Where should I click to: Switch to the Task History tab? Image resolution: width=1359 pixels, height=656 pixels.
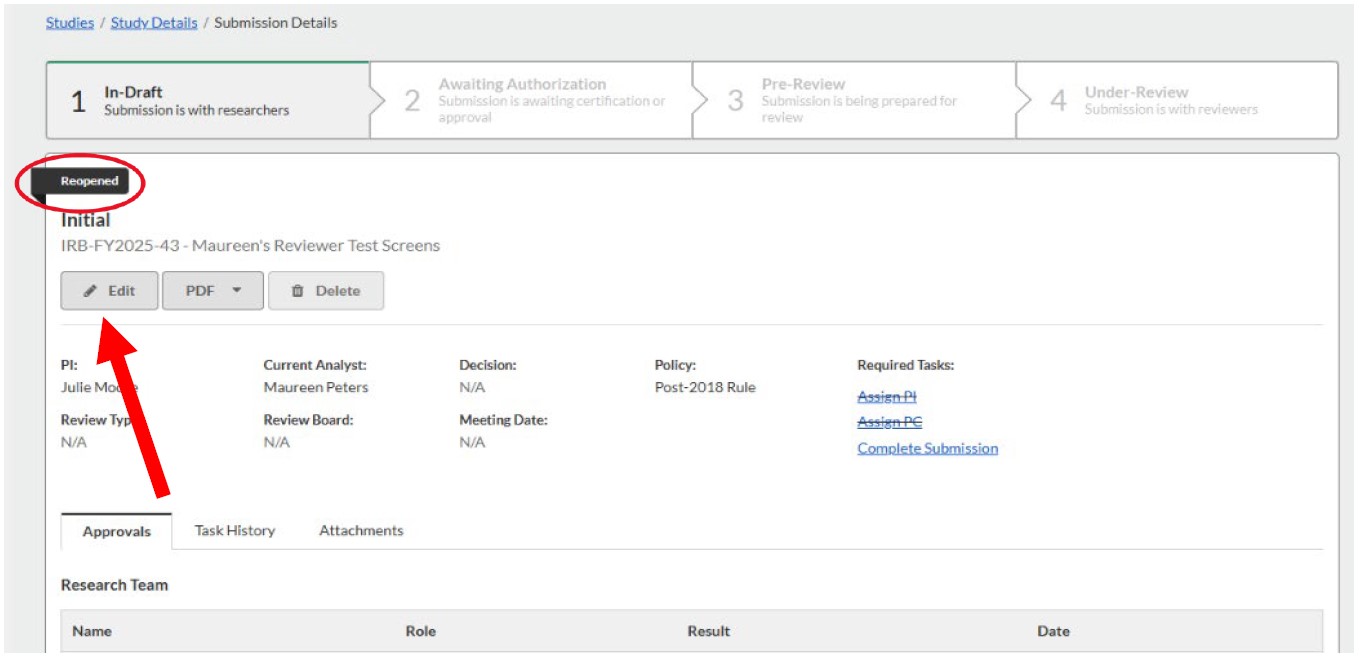click(x=235, y=531)
